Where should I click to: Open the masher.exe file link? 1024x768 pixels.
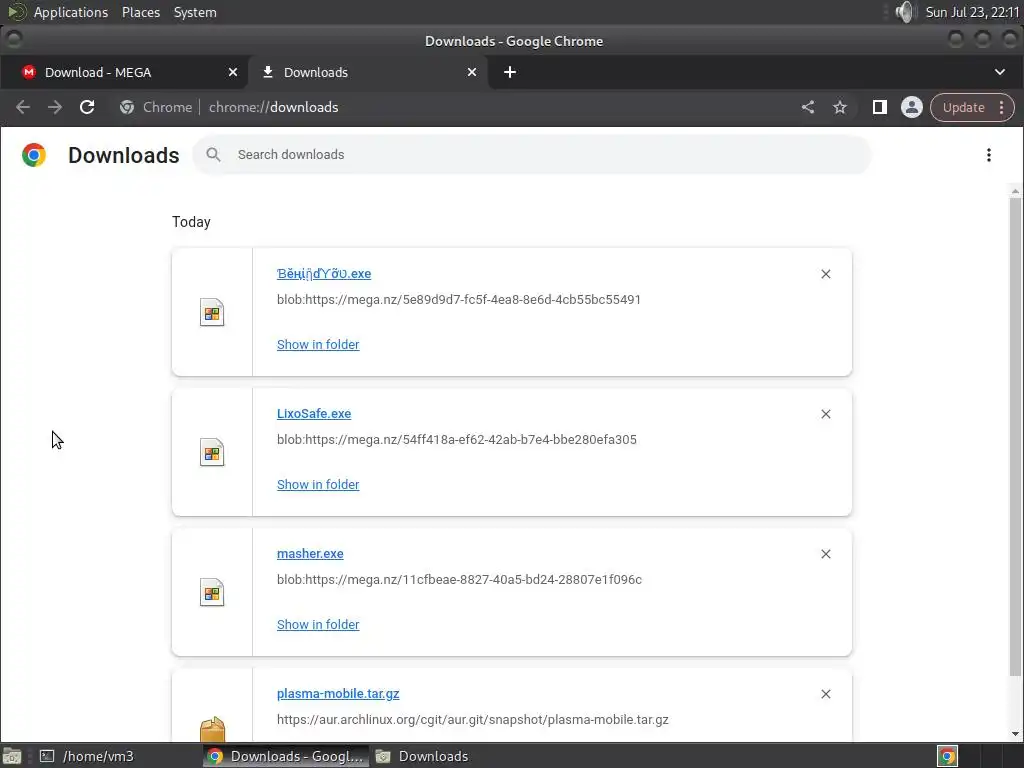(310, 553)
